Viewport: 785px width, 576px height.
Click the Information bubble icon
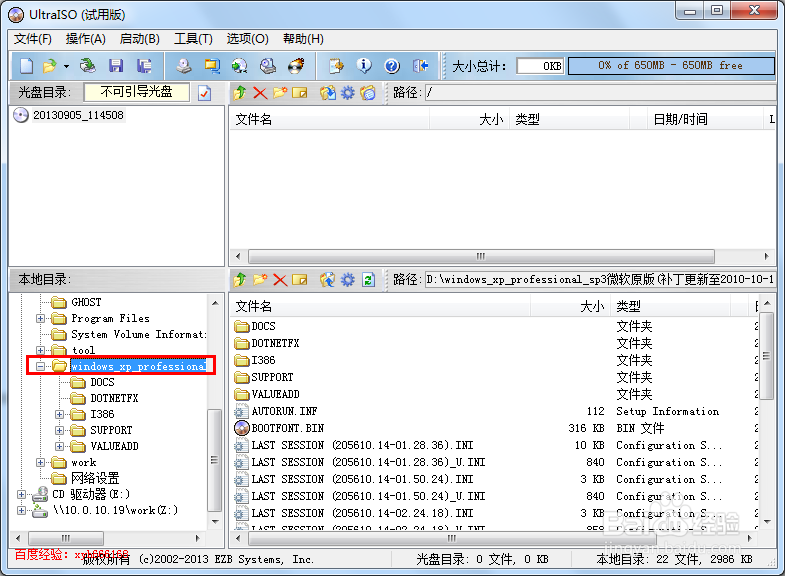[364, 66]
